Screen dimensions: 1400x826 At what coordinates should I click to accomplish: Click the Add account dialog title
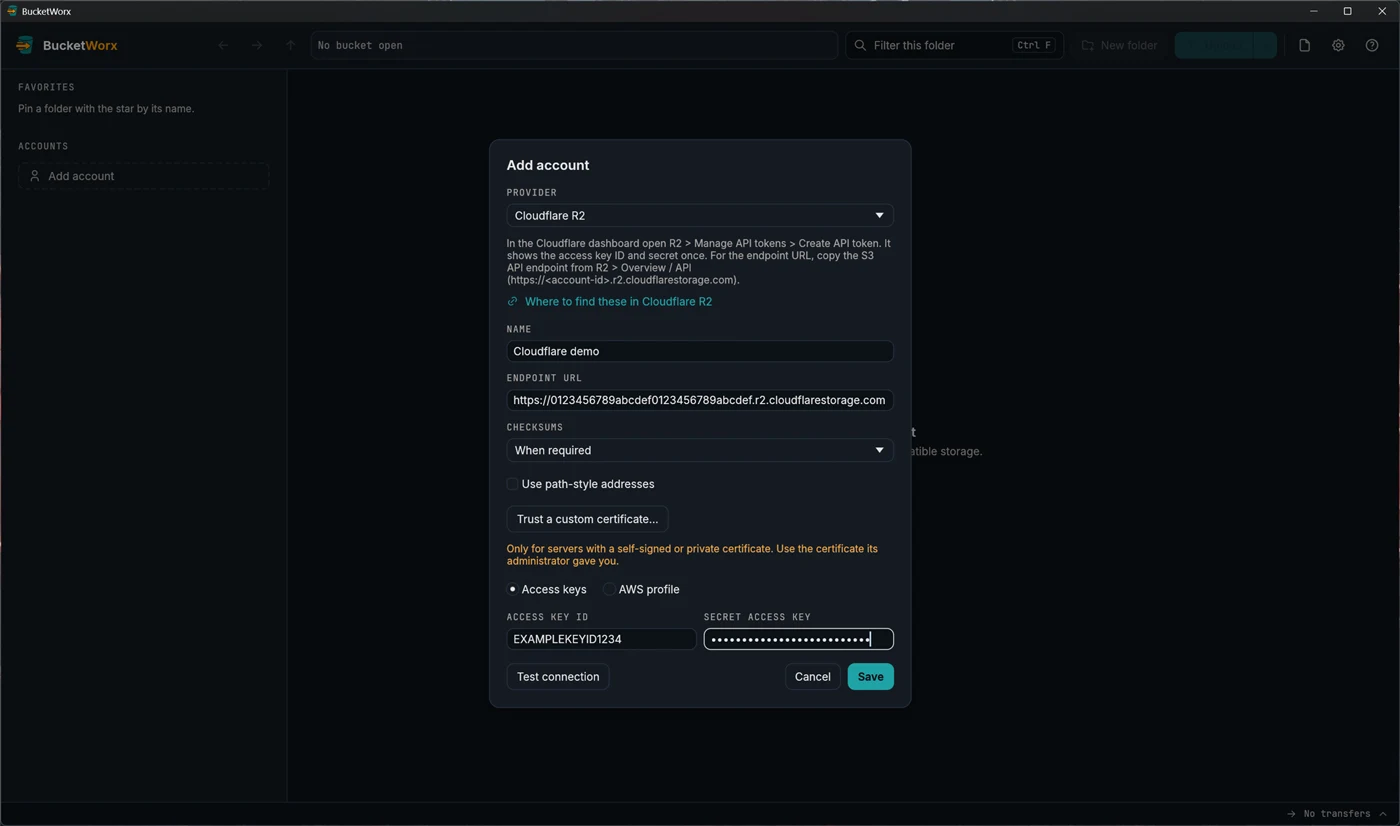(x=548, y=165)
